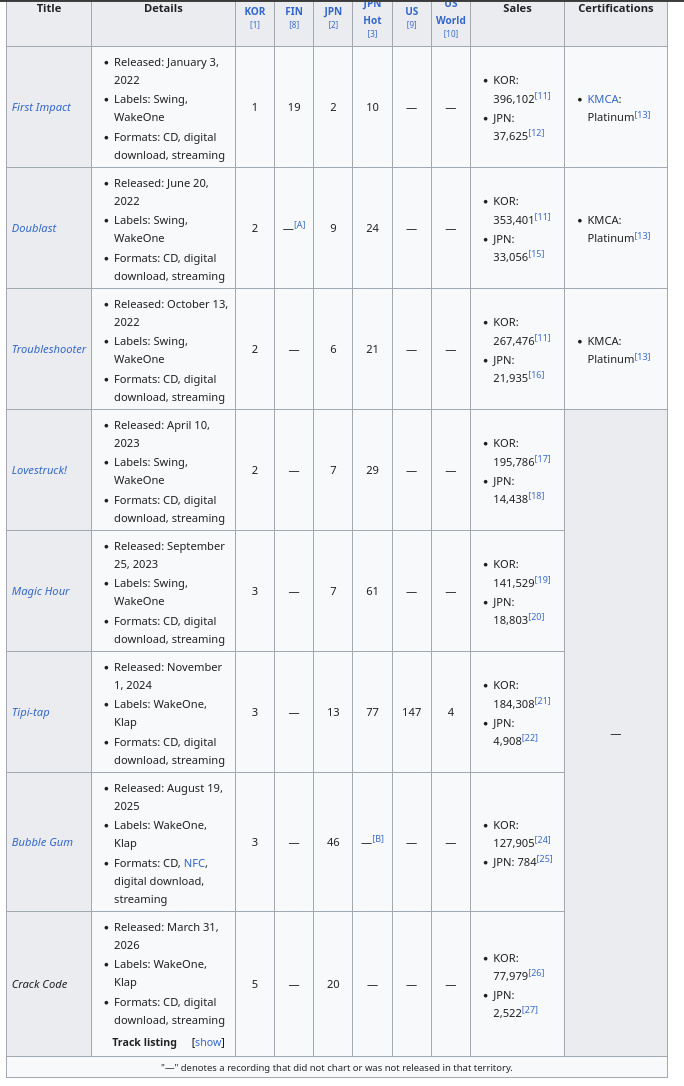Screen dimensions: 684x1086
Task: Open the Troubleshooter album link
Action: (48, 350)
